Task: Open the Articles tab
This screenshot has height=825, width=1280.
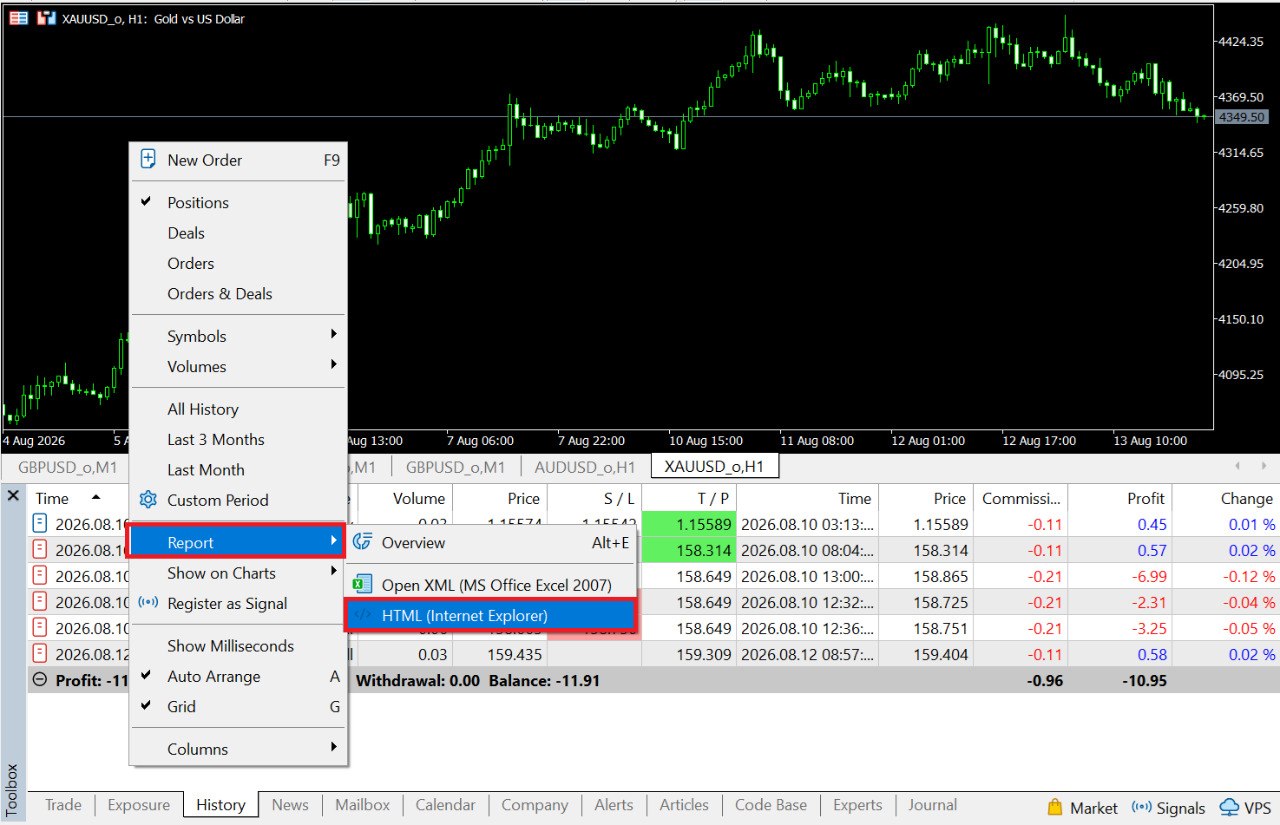Action: [684, 805]
